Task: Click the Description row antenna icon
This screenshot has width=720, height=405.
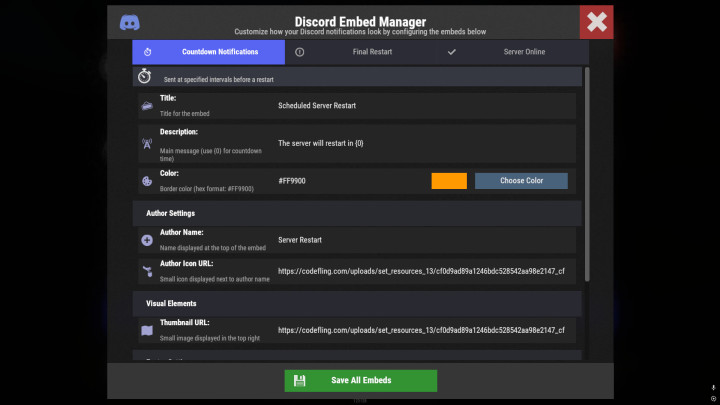Action: coord(147,144)
